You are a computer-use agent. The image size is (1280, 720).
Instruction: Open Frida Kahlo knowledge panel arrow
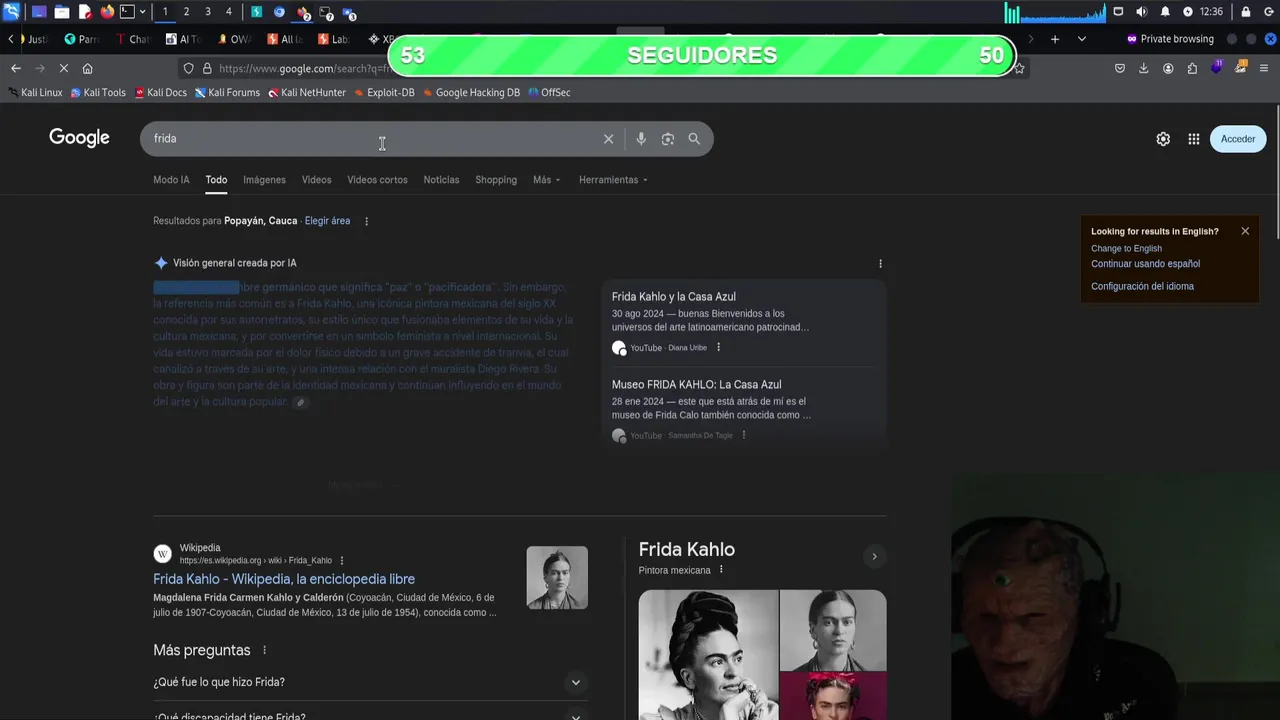point(874,557)
